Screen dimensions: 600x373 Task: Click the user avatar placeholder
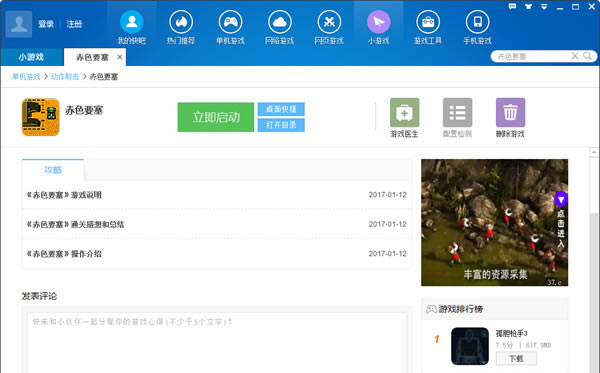coord(19,24)
